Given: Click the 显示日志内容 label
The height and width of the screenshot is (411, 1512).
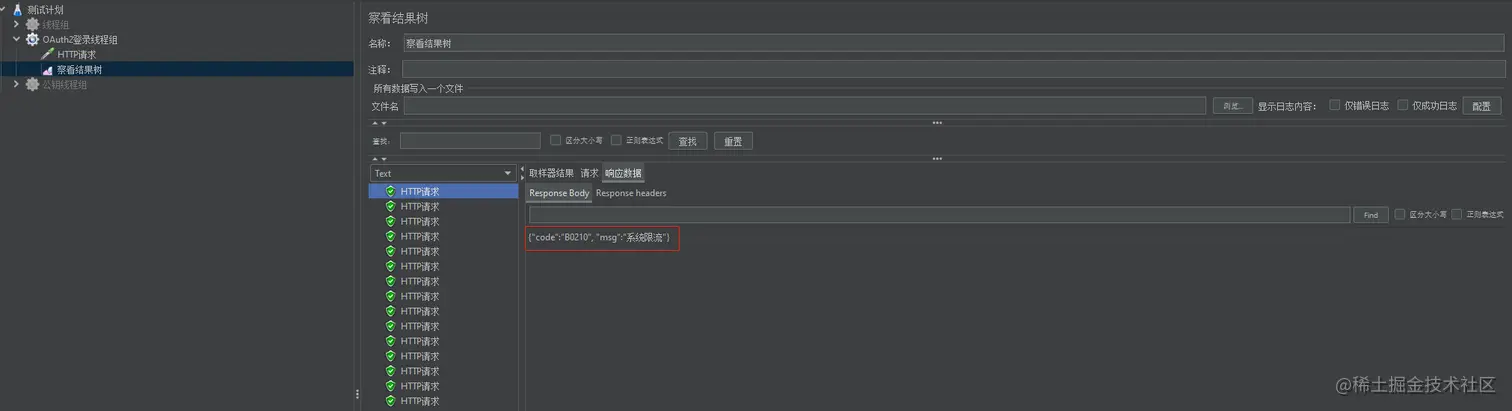Looking at the screenshot, I should point(1289,106).
